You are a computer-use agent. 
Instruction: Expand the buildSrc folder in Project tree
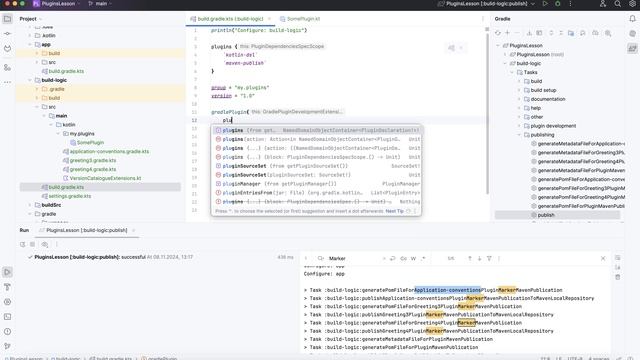pyautogui.click(x=30, y=205)
